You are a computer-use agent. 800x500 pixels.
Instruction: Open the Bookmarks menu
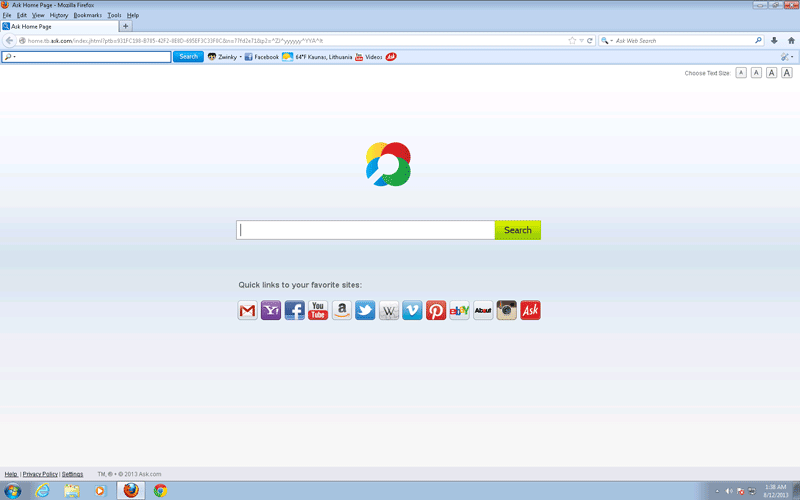[x=87, y=15]
